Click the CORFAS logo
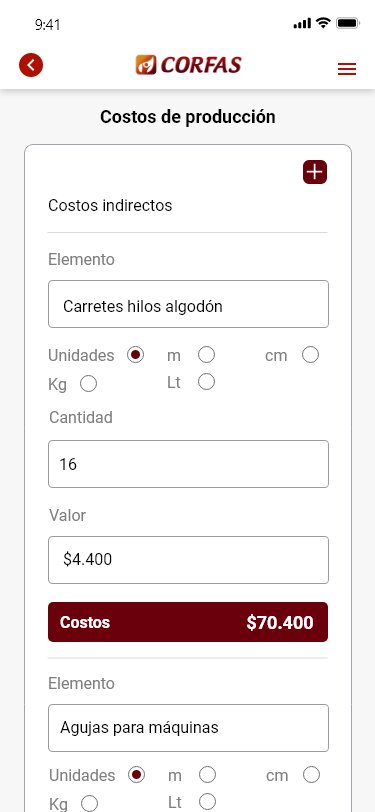The height and width of the screenshot is (812, 375). pos(189,65)
